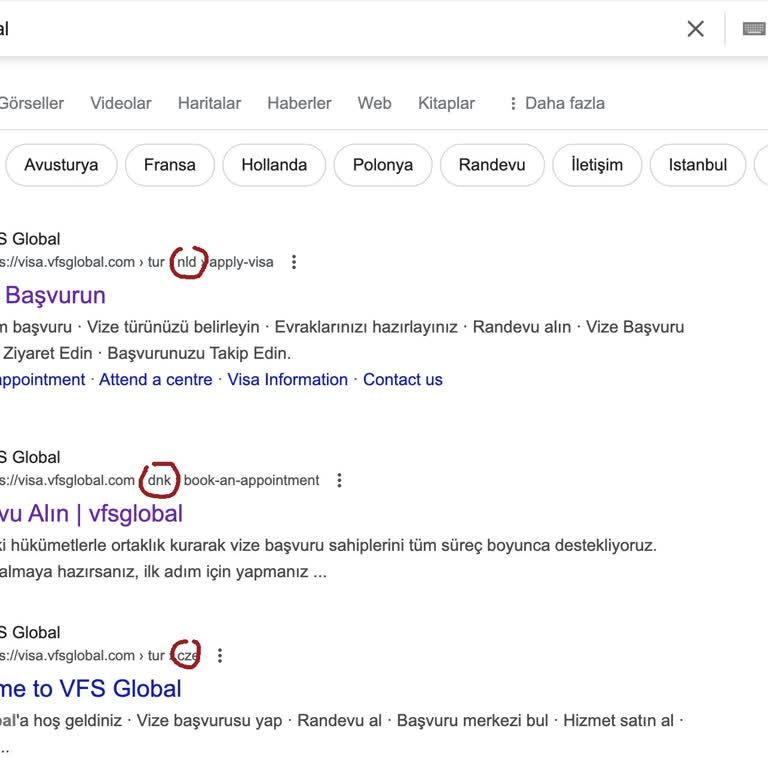The width and height of the screenshot is (768, 768).
Task: Click the Randevu filter chip
Action: click(x=492, y=165)
